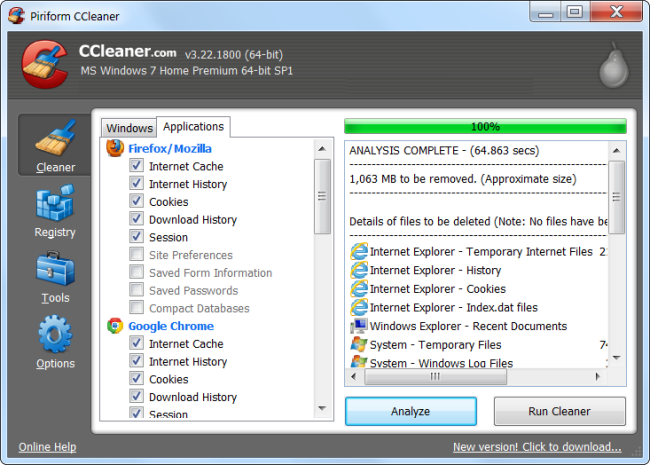
Task: Click New version download link
Action: pyautogui.click(x=537, y=447)
